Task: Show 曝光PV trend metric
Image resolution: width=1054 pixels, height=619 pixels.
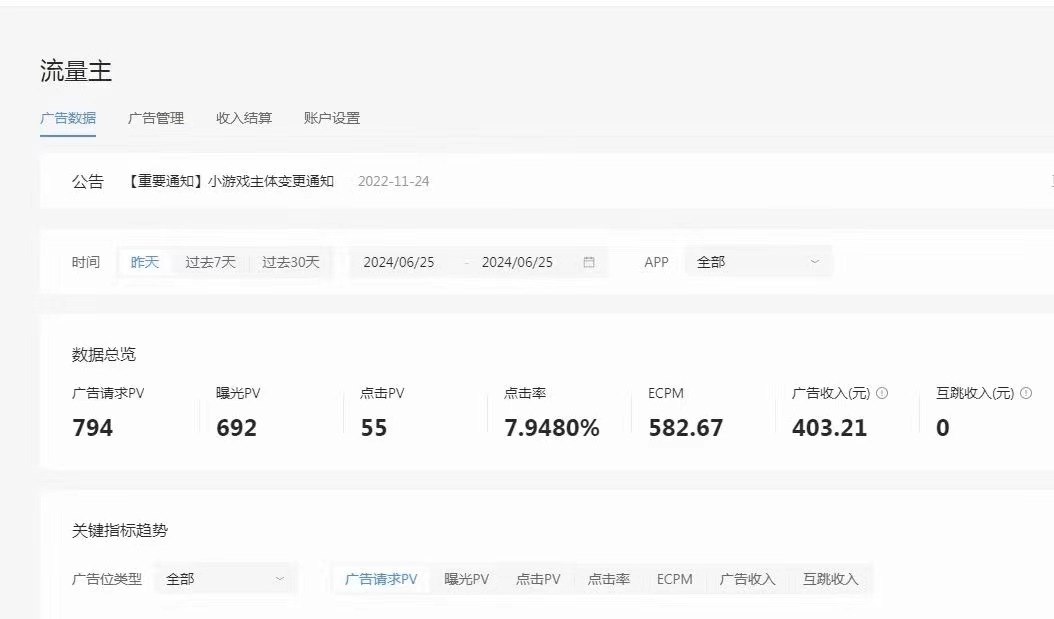Action: (467, 579)
